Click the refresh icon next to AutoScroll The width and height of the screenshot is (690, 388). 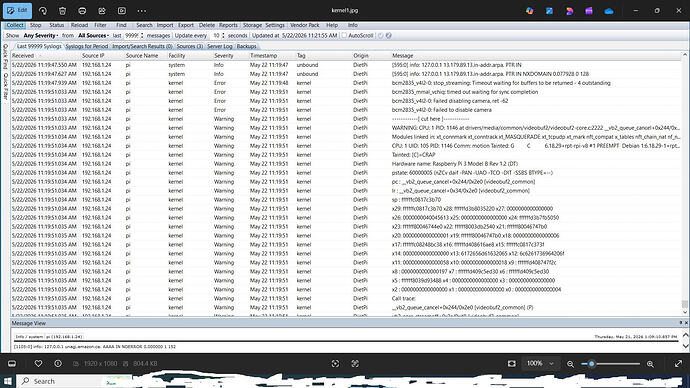tap(381, 35)
